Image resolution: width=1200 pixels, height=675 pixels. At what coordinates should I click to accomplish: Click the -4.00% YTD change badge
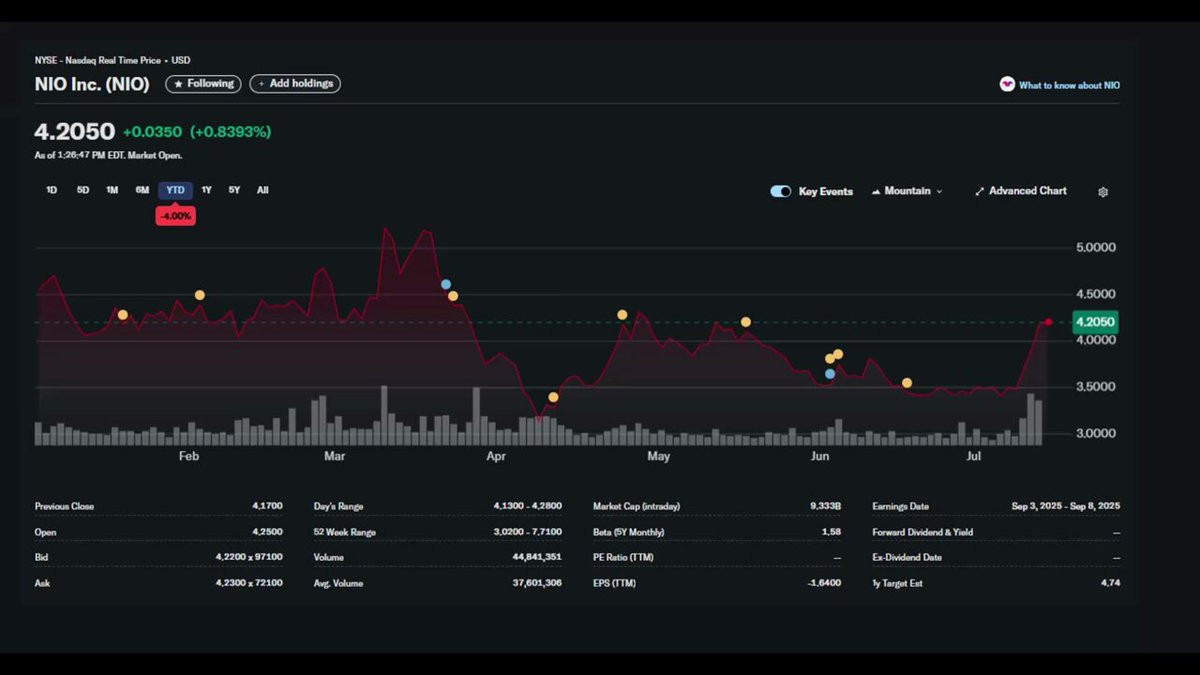tap(175, 216)
